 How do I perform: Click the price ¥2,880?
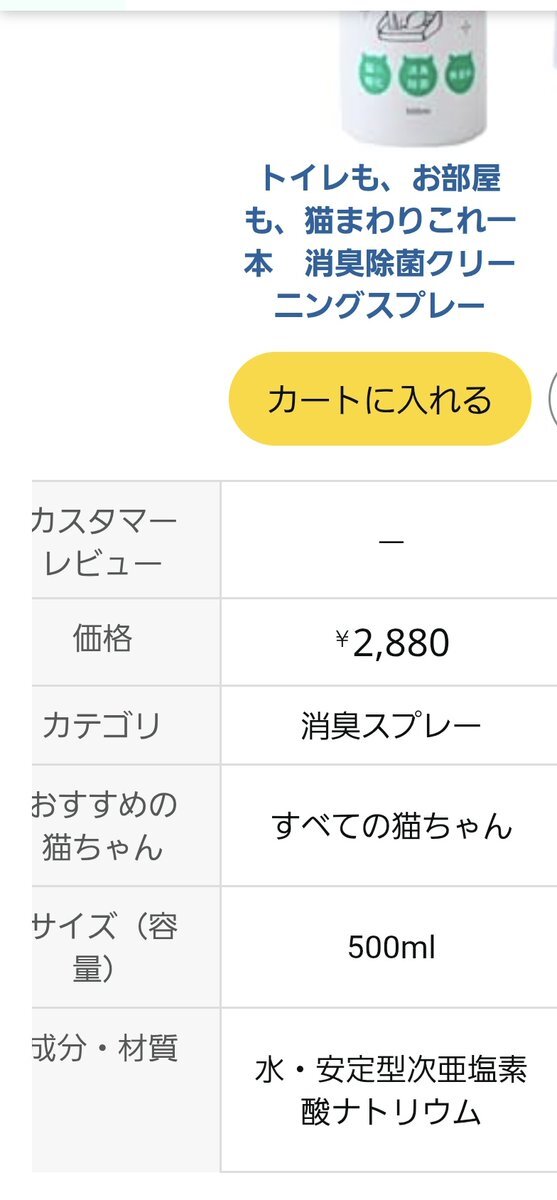click(392, 642)
